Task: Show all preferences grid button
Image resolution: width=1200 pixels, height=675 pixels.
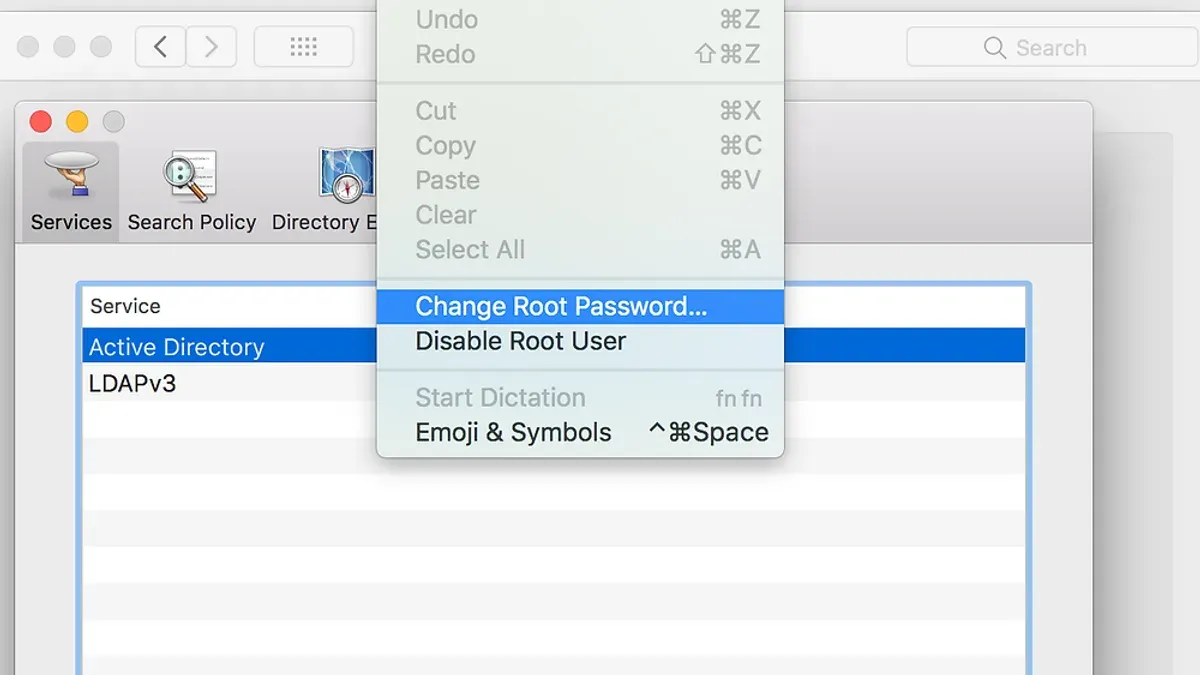Action: coord(303,47)
